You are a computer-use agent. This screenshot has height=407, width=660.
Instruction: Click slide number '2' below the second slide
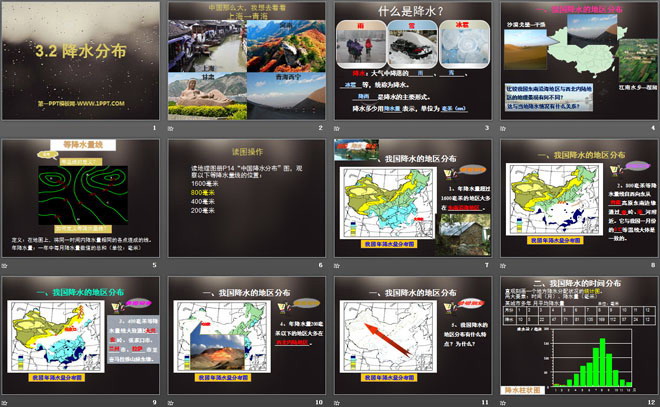[x=321, y=128]
